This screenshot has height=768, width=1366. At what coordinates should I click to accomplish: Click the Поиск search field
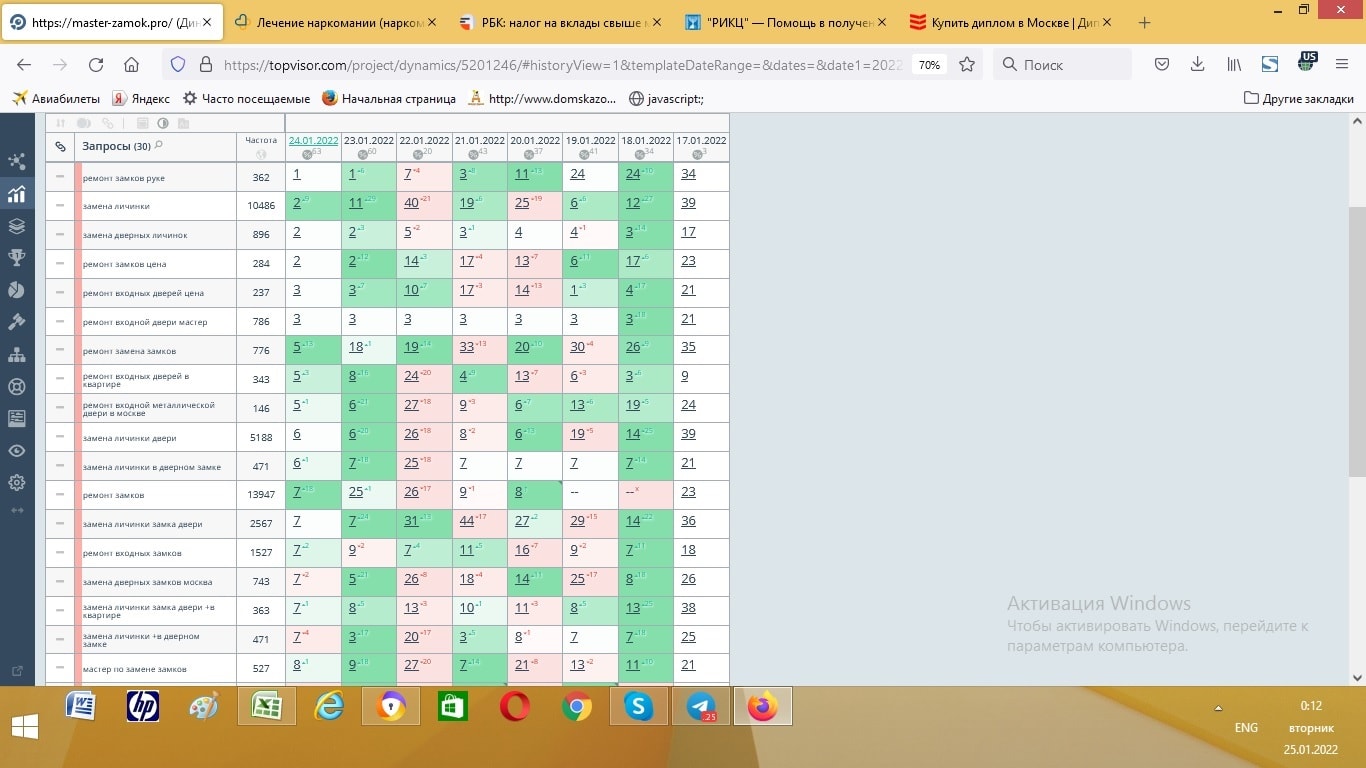(1062, 64)
